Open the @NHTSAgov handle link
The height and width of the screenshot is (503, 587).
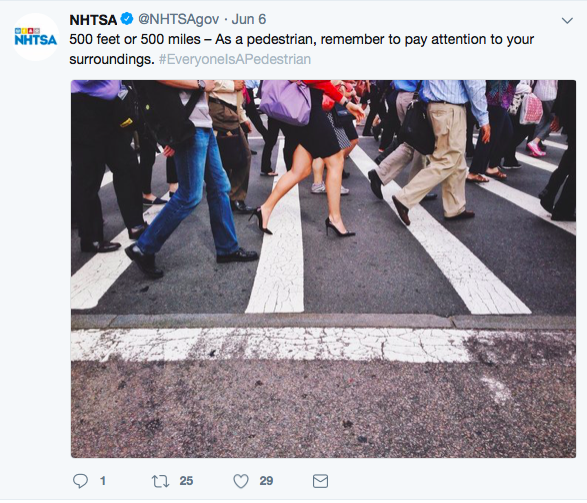point(179,19)
